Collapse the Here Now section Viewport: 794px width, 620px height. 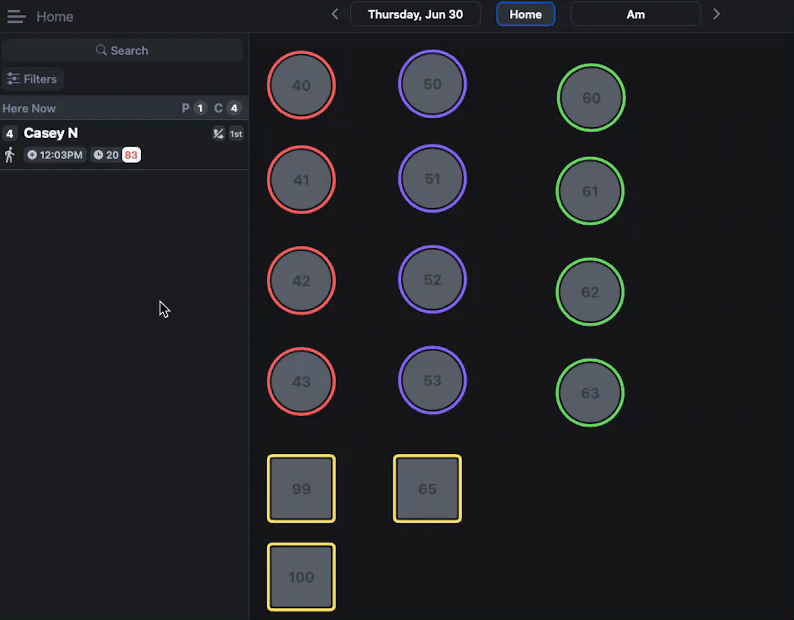pyautogui.click(x=124, y=108)
